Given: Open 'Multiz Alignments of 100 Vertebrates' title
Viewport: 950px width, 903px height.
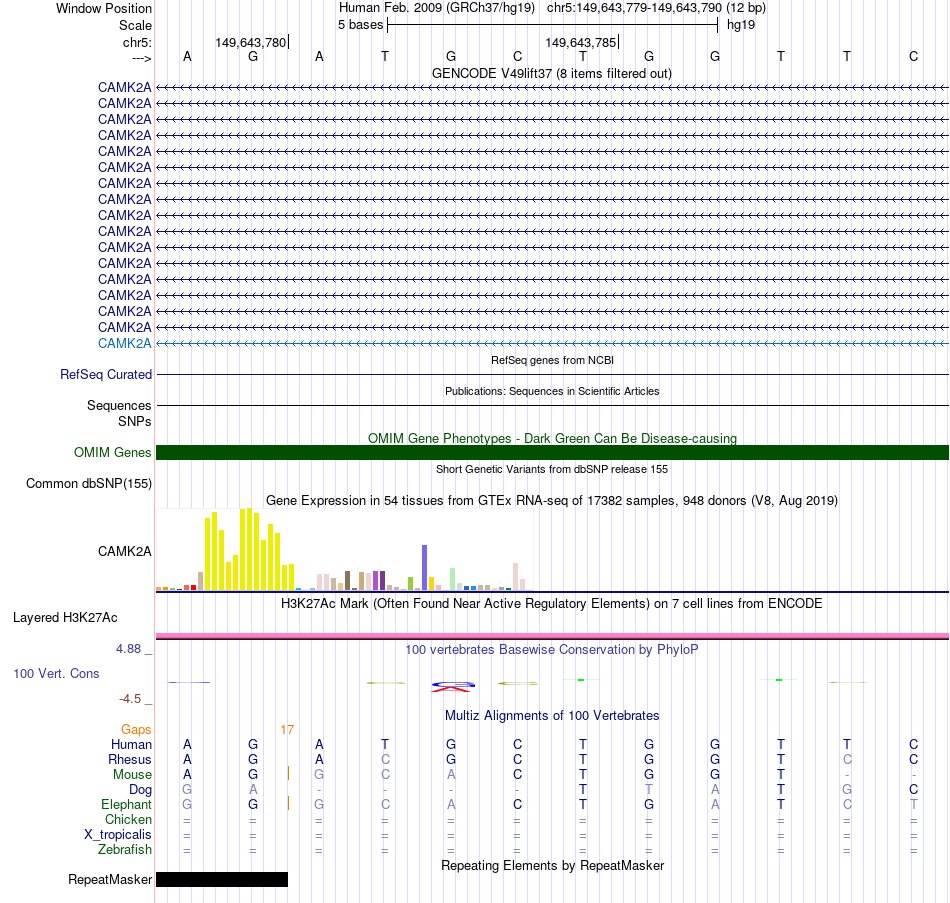Looking at the screenshot, I should pos(552,716).
